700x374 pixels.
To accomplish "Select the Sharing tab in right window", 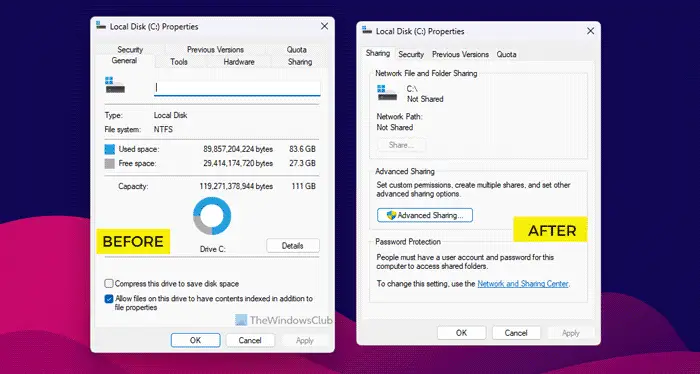I will tap(378, 53).
